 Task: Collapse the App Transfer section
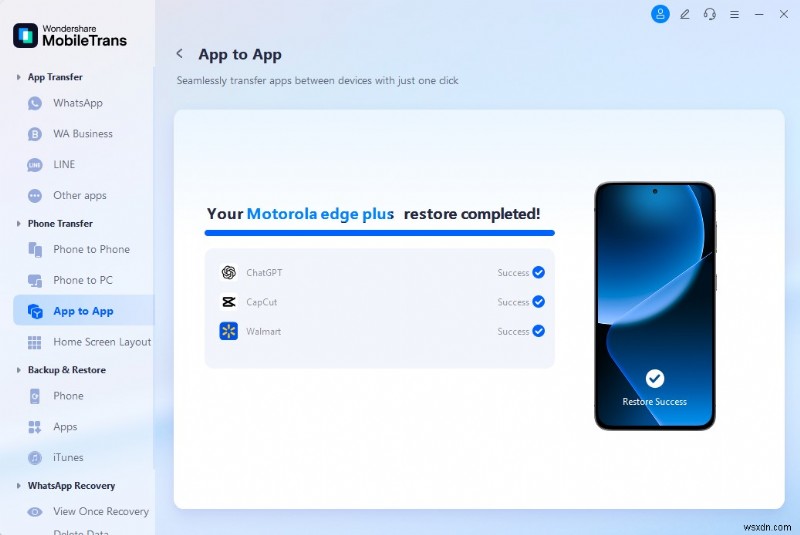[18, 77]
